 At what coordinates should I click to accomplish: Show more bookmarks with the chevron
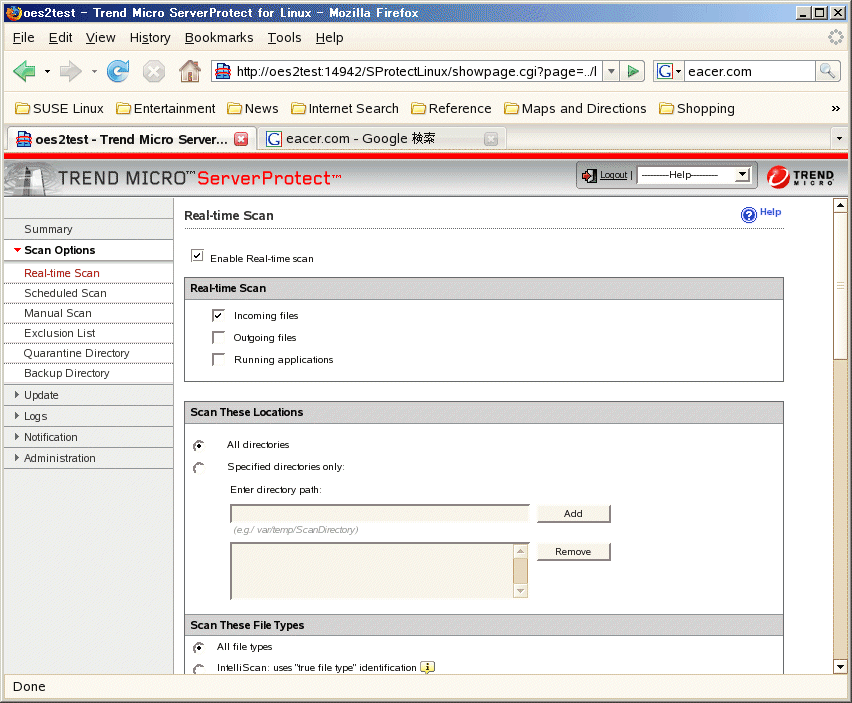click(x=836, y=109)
